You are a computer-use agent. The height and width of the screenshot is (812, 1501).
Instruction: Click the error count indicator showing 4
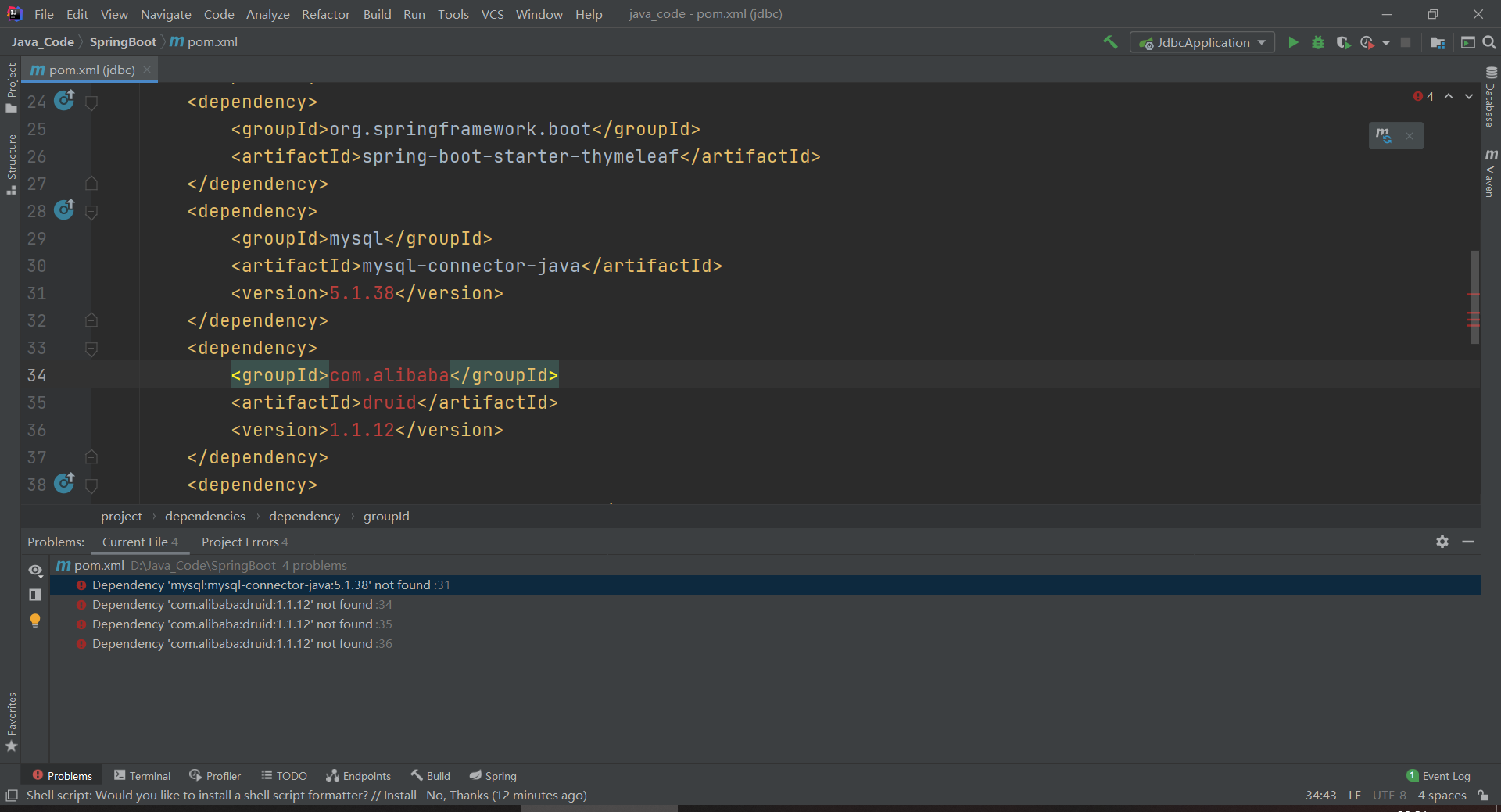pyautogui.click(x=1424, y=96)
